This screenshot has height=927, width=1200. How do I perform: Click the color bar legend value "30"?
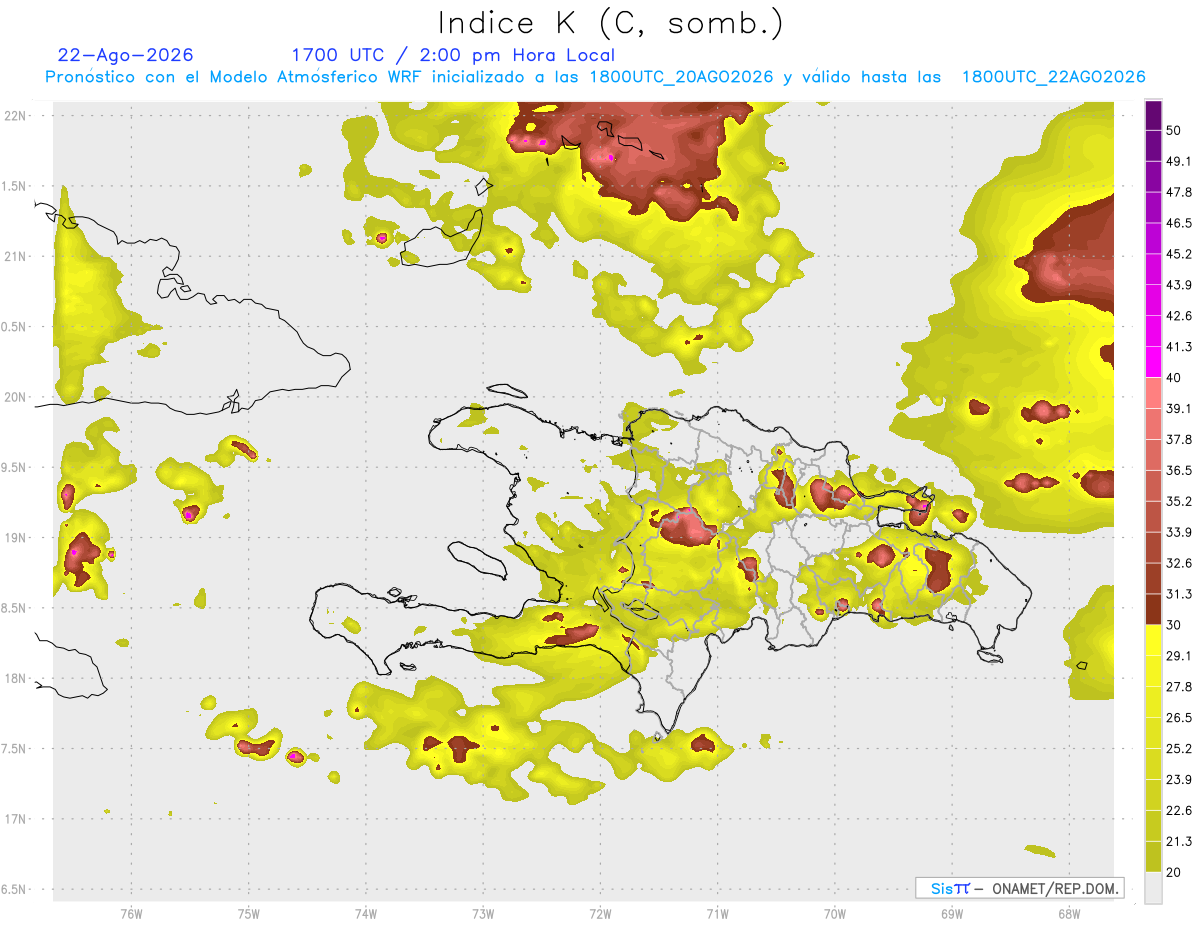(x=1174, y=625)
